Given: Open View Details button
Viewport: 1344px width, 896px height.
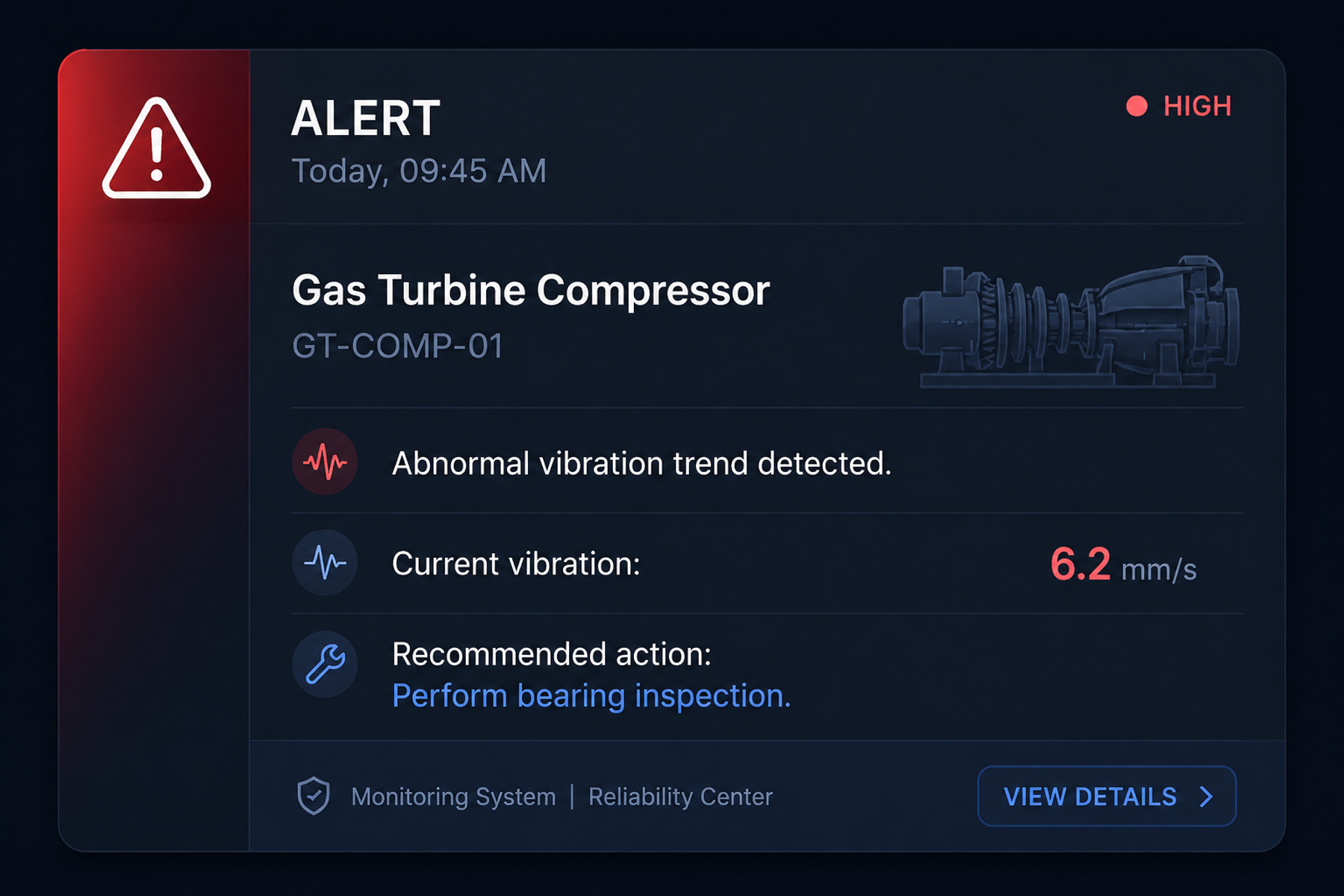Looking at the screenshot, I should 1107,796.
